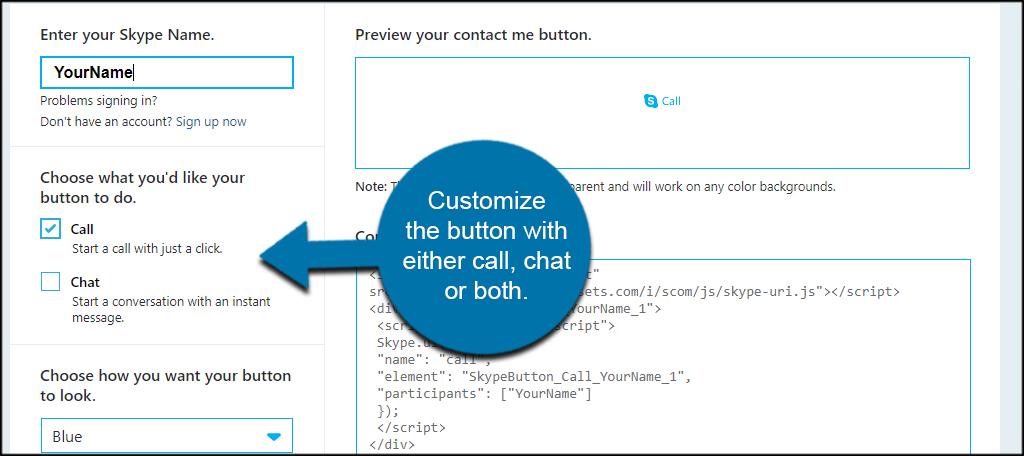Click the Chat option label
1024x456 pixels.
(85, 282)
